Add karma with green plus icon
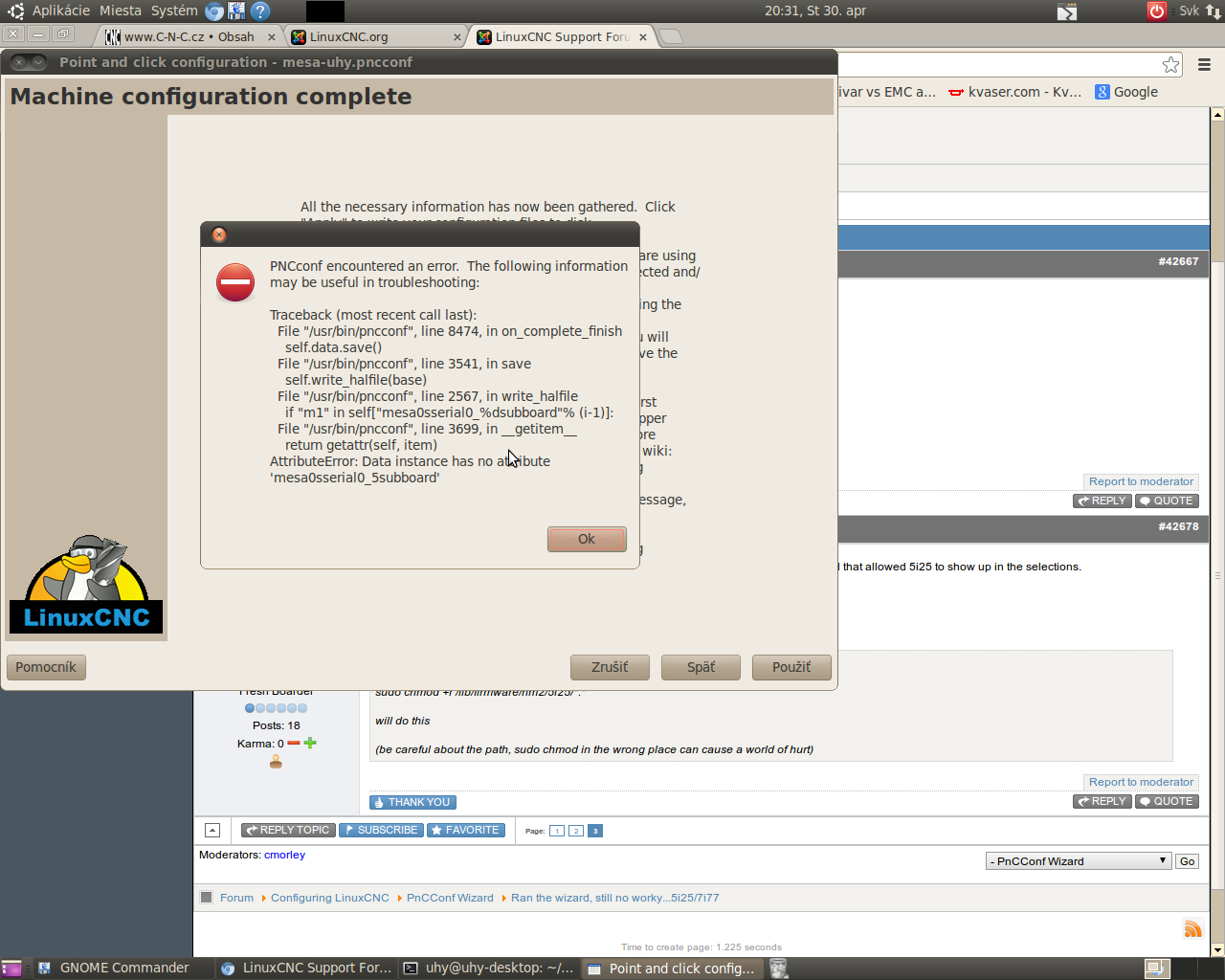This screenshot has height=980, width=1225. pos(310,743)
